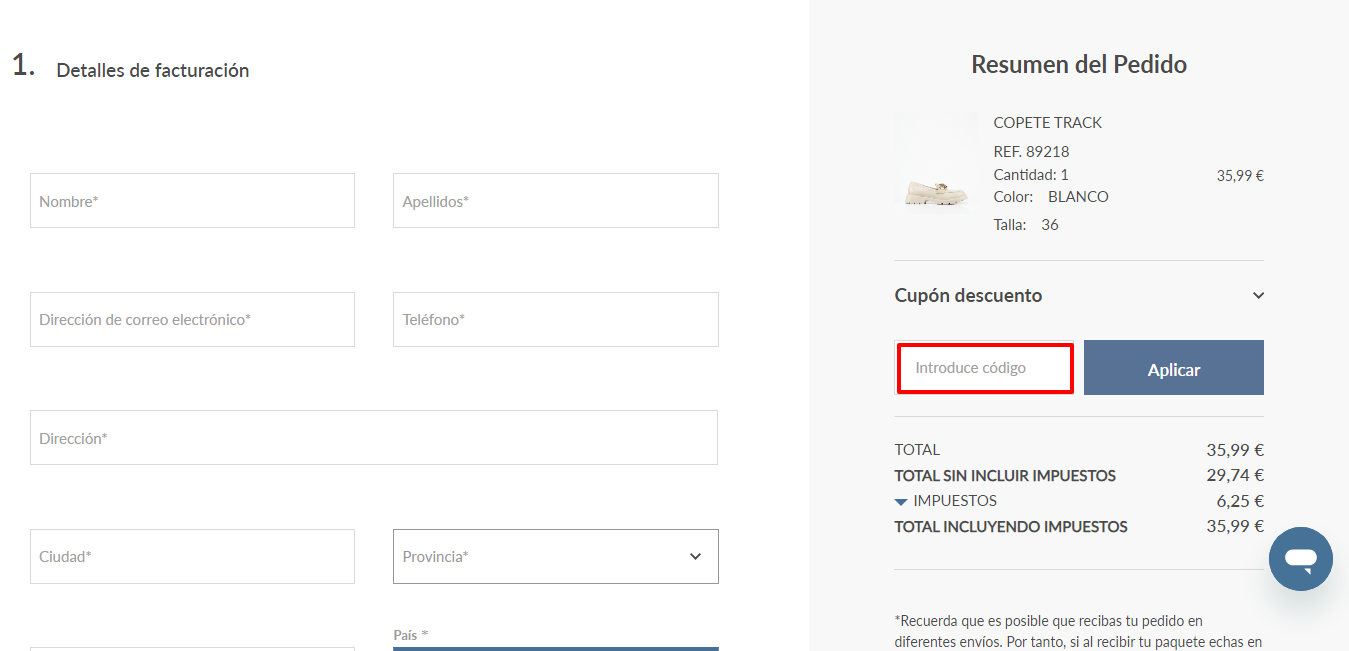Image resolution: width=1349 pixels, height=651 pixels.
Task: Click the Talla: 36 text
Action: click(1026, 225)
